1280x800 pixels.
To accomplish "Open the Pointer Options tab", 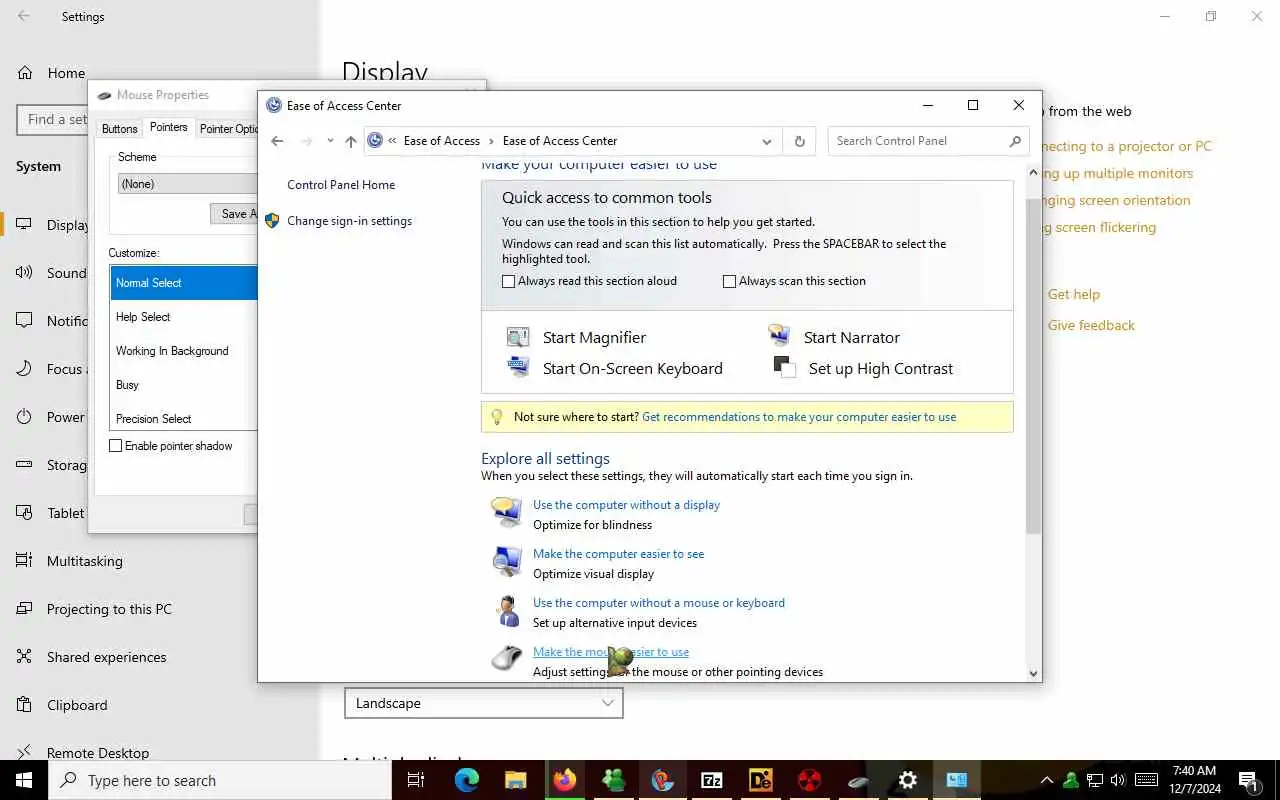I will [228, 129].
